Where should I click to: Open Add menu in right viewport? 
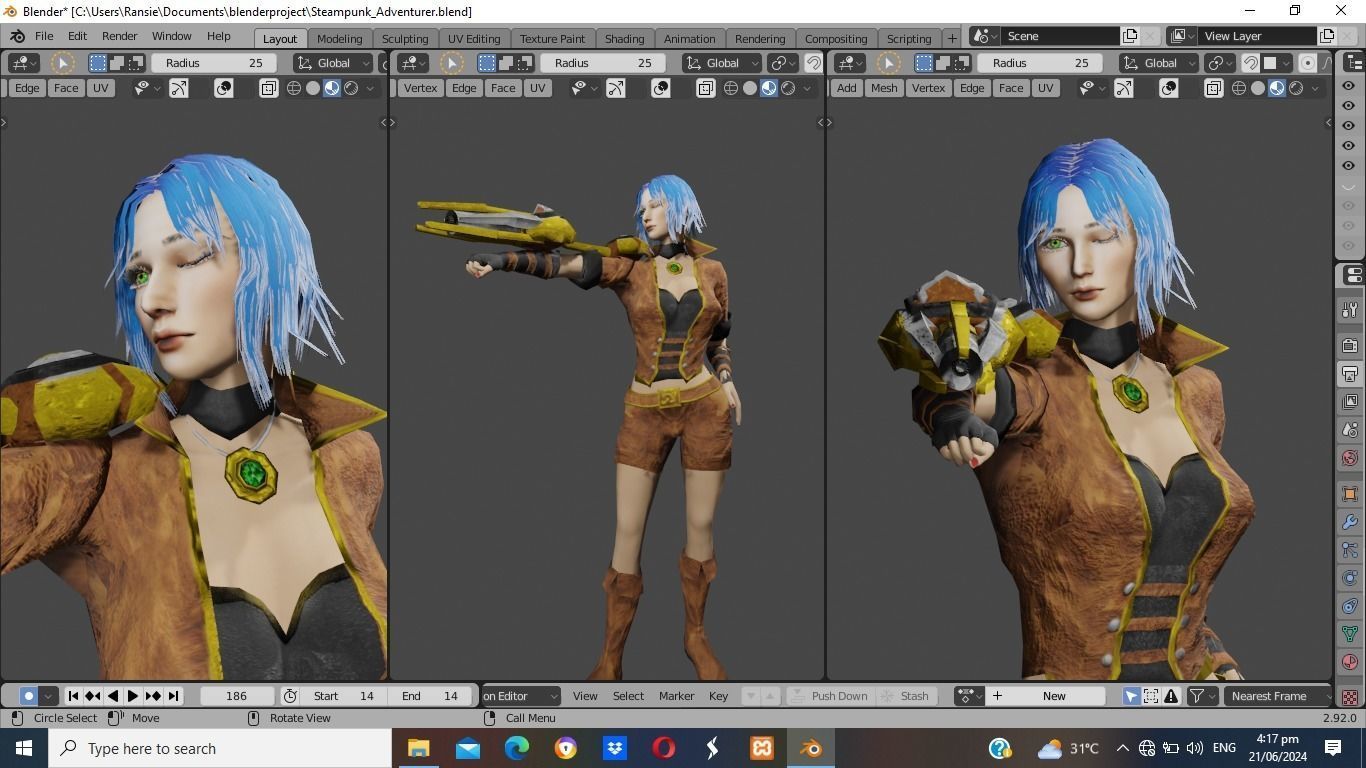tap(846, 88)
